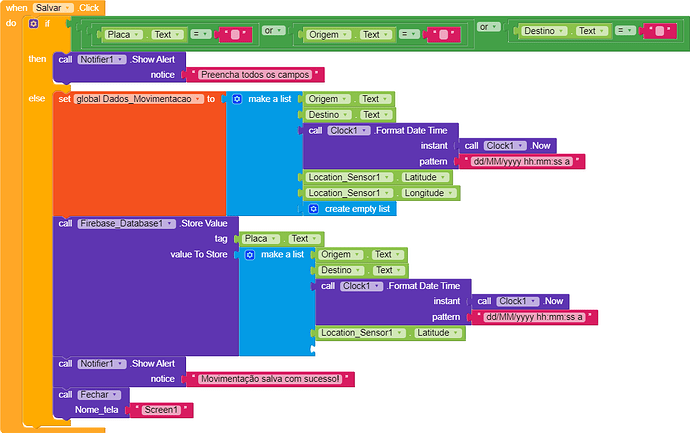
Task: Click gear icon on create empty list block
Action: tap(313, 209)
